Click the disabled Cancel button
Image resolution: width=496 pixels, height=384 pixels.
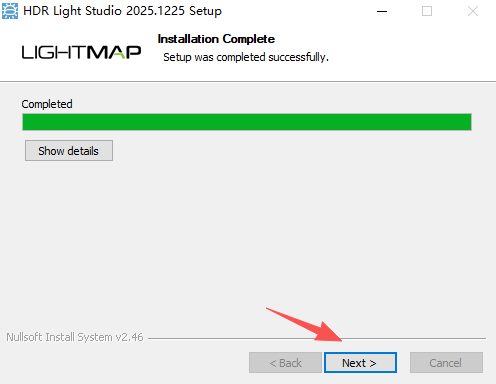446,363
